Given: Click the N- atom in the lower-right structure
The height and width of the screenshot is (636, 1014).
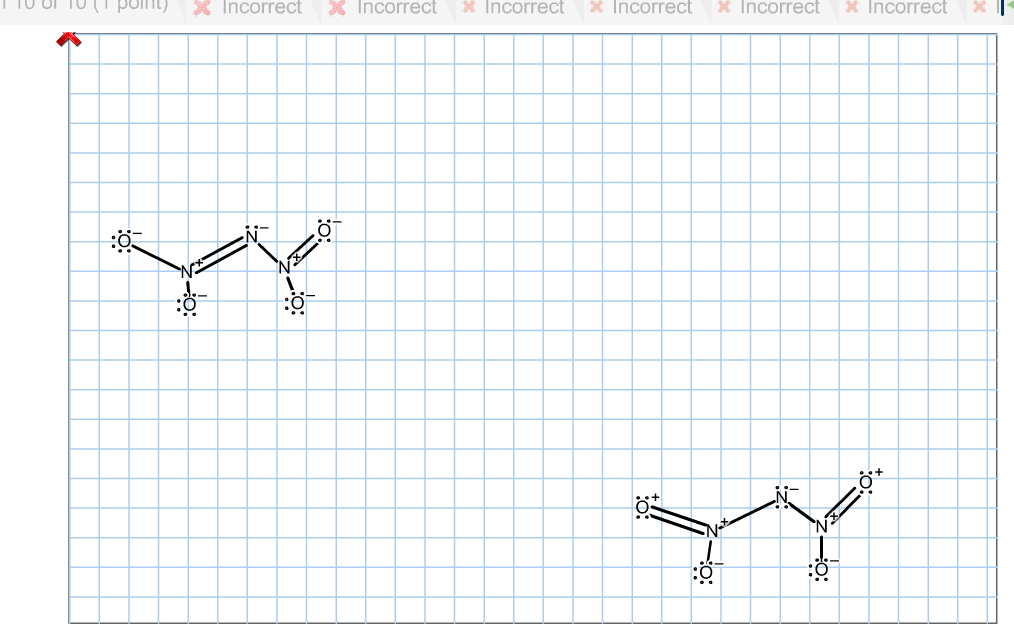Looking at the screenshot, I should 782,497.
